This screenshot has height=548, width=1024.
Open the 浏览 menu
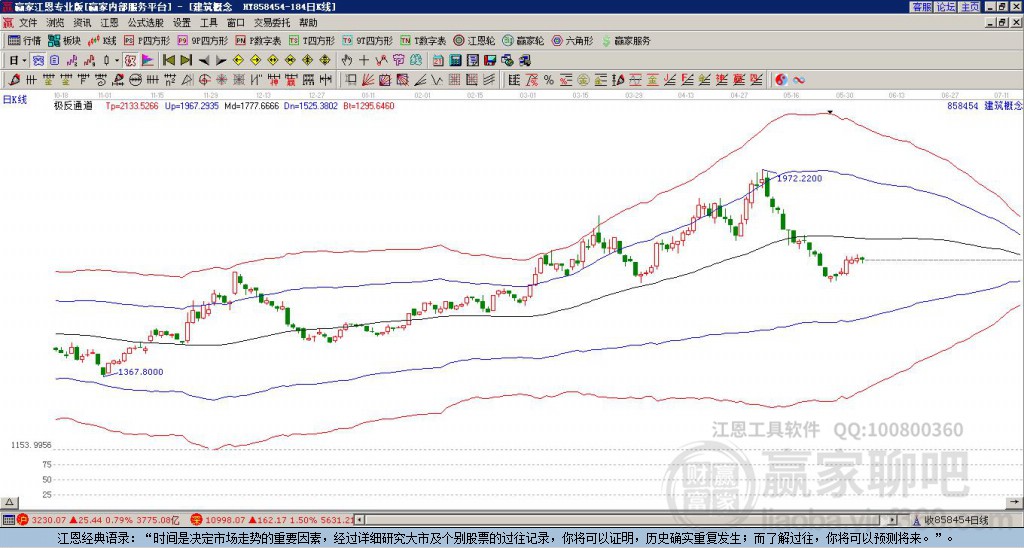pos(55,23)
